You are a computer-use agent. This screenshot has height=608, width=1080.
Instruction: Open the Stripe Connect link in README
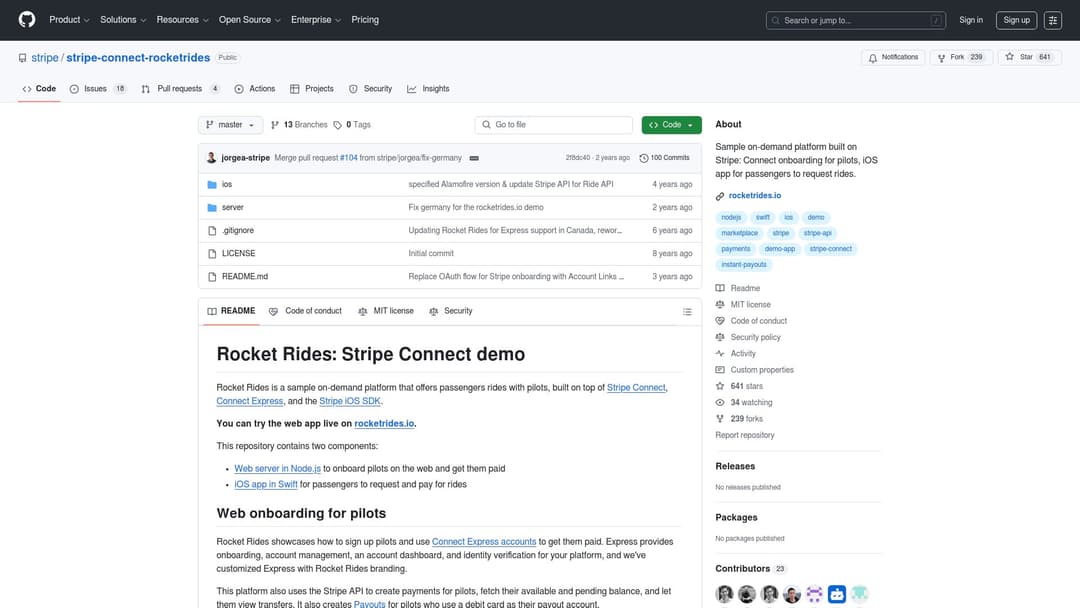(636, 388)
